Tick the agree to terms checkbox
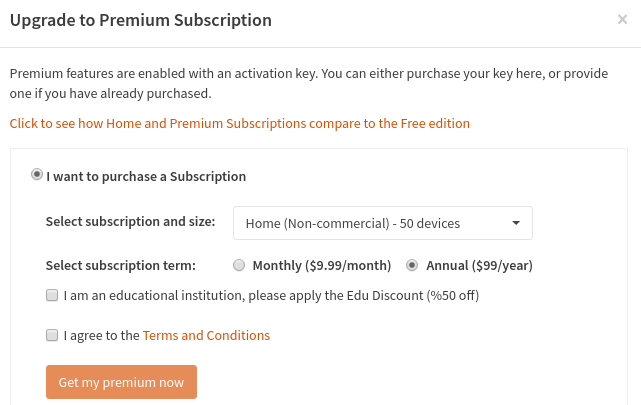 [52, 335]
